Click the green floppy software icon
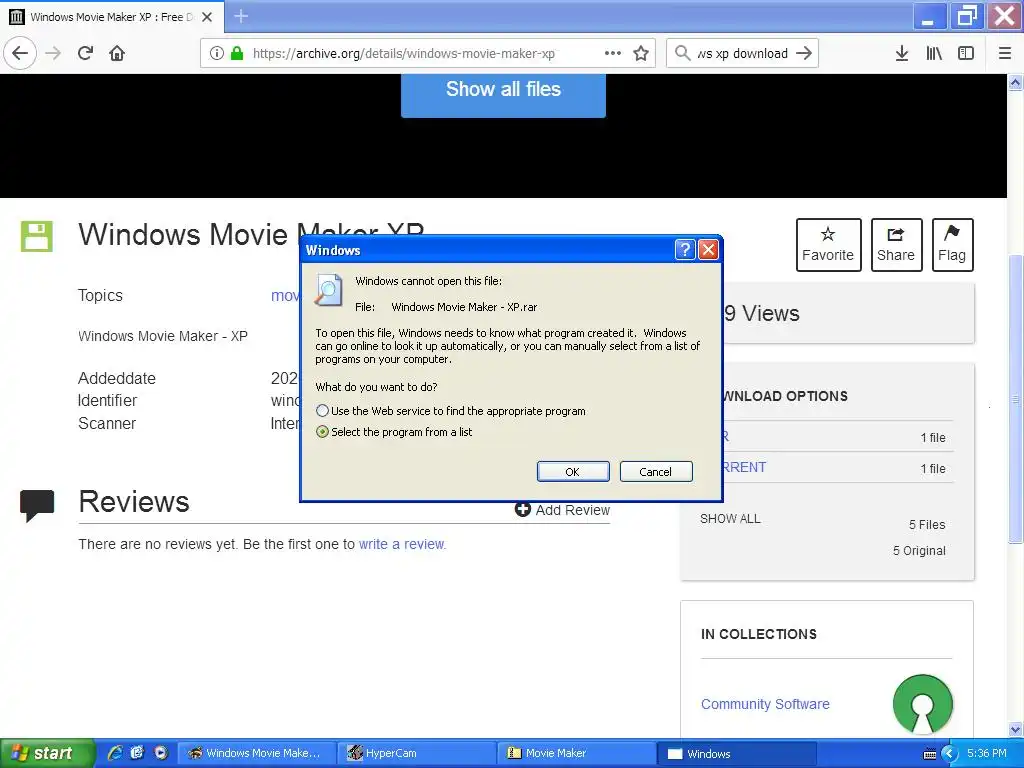 tap(37, 236)
